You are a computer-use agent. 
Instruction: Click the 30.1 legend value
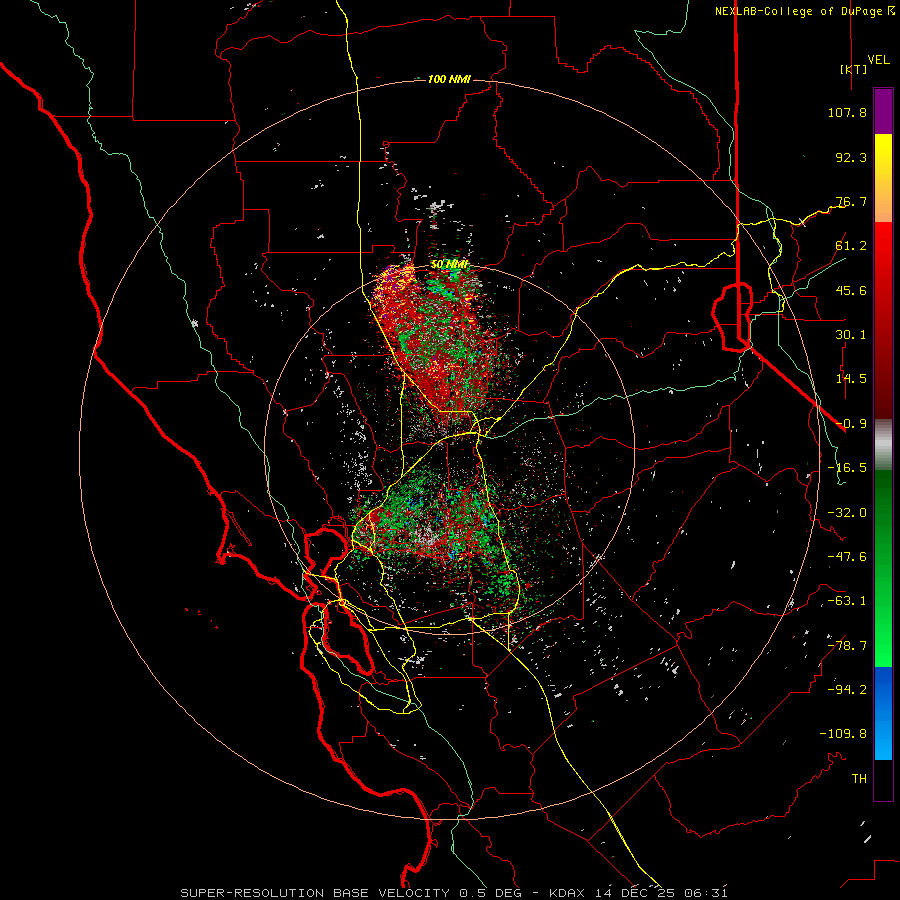point(851,335)
